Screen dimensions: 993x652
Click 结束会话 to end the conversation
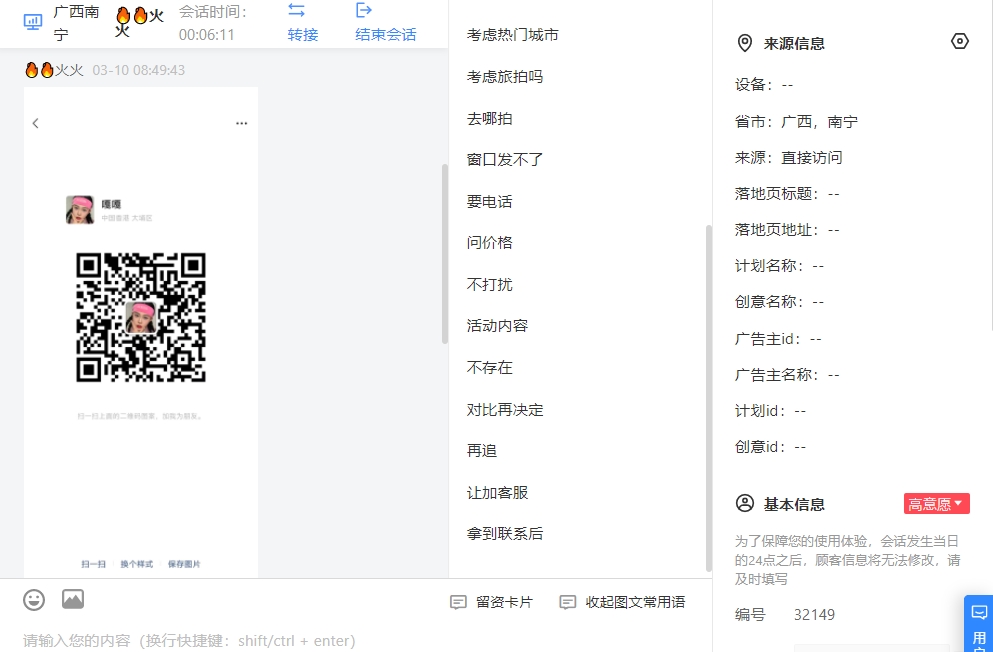click(x=386, y=34)
